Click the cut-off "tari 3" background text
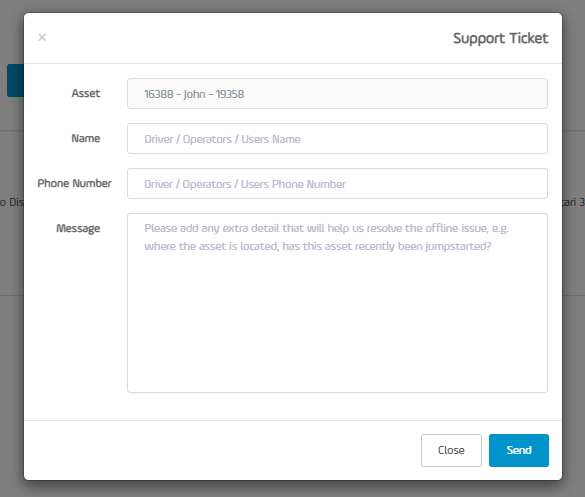Image resolution: width=585 pixels, height=497 pixels. 573,202
